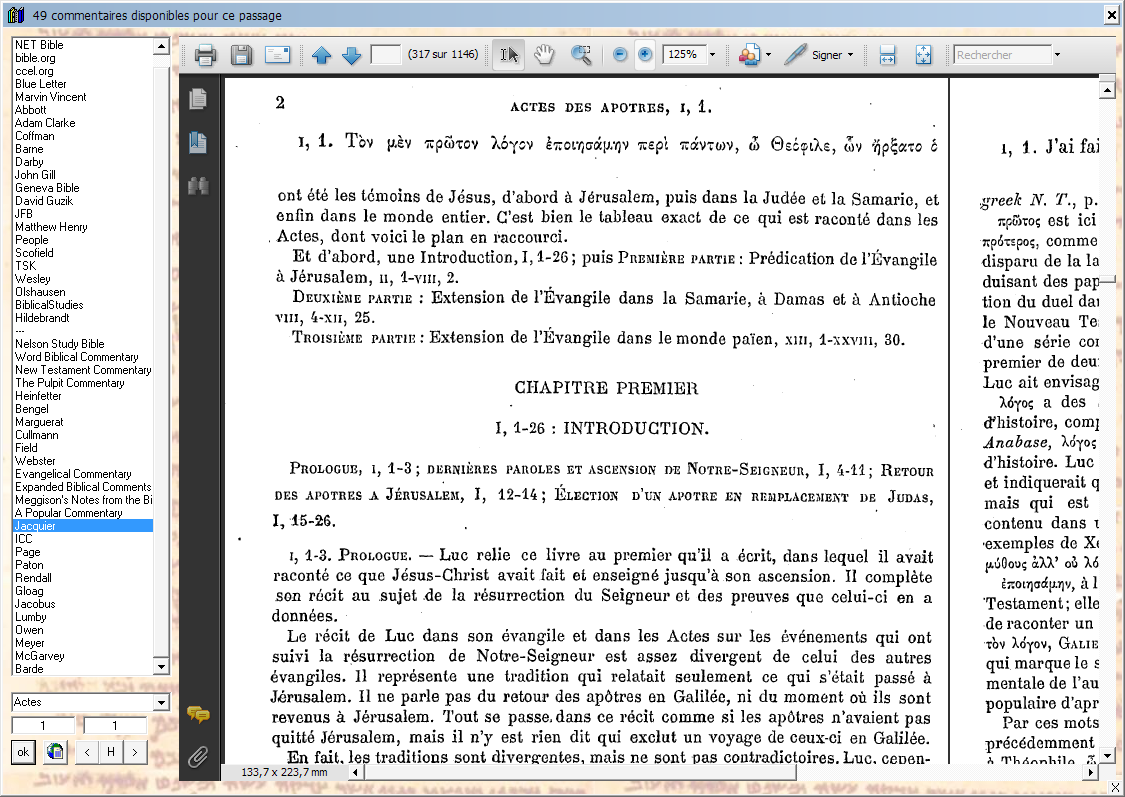This screenshot has width=1125, height=797.
Task: Choose the highlighted Jacquier commentary
Action: coord(83,526)
